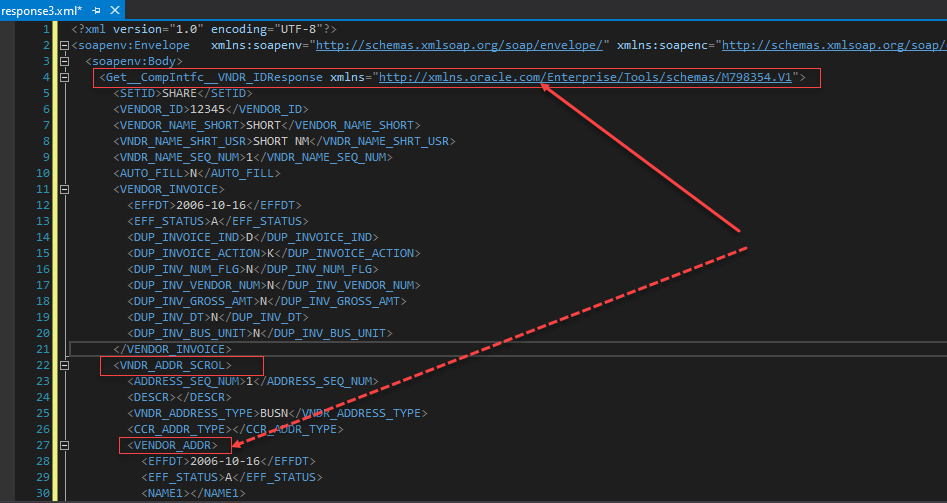Fold the VNDR_ADDR_SCROL section
Viewport: 947px width, 503px height.
tap(65, 365)
